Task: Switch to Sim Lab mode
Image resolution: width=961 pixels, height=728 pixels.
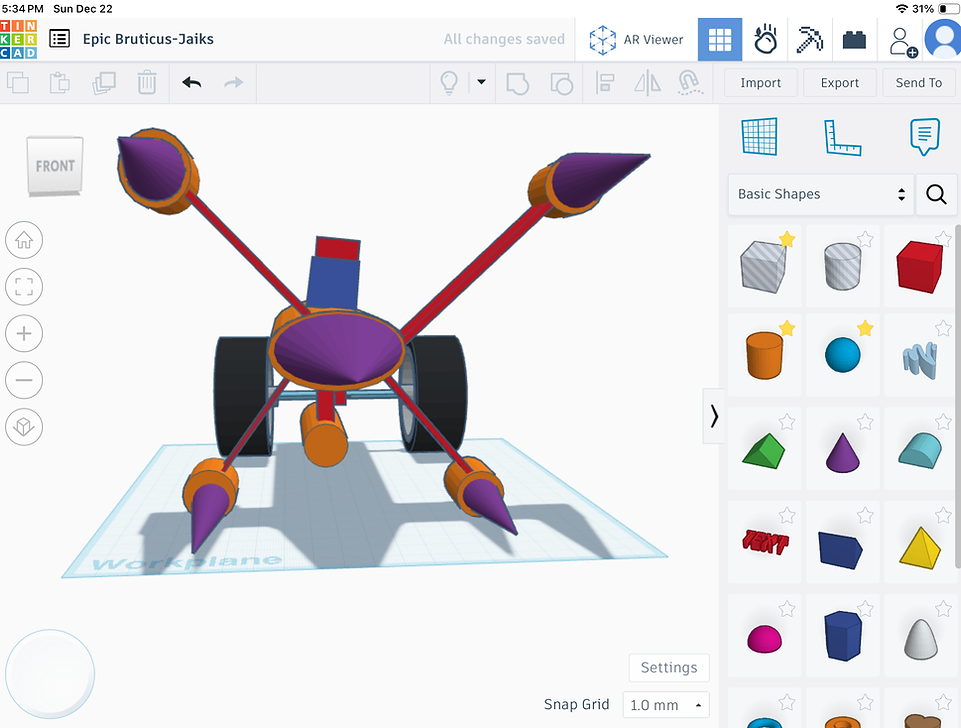Action: [765, 40]
